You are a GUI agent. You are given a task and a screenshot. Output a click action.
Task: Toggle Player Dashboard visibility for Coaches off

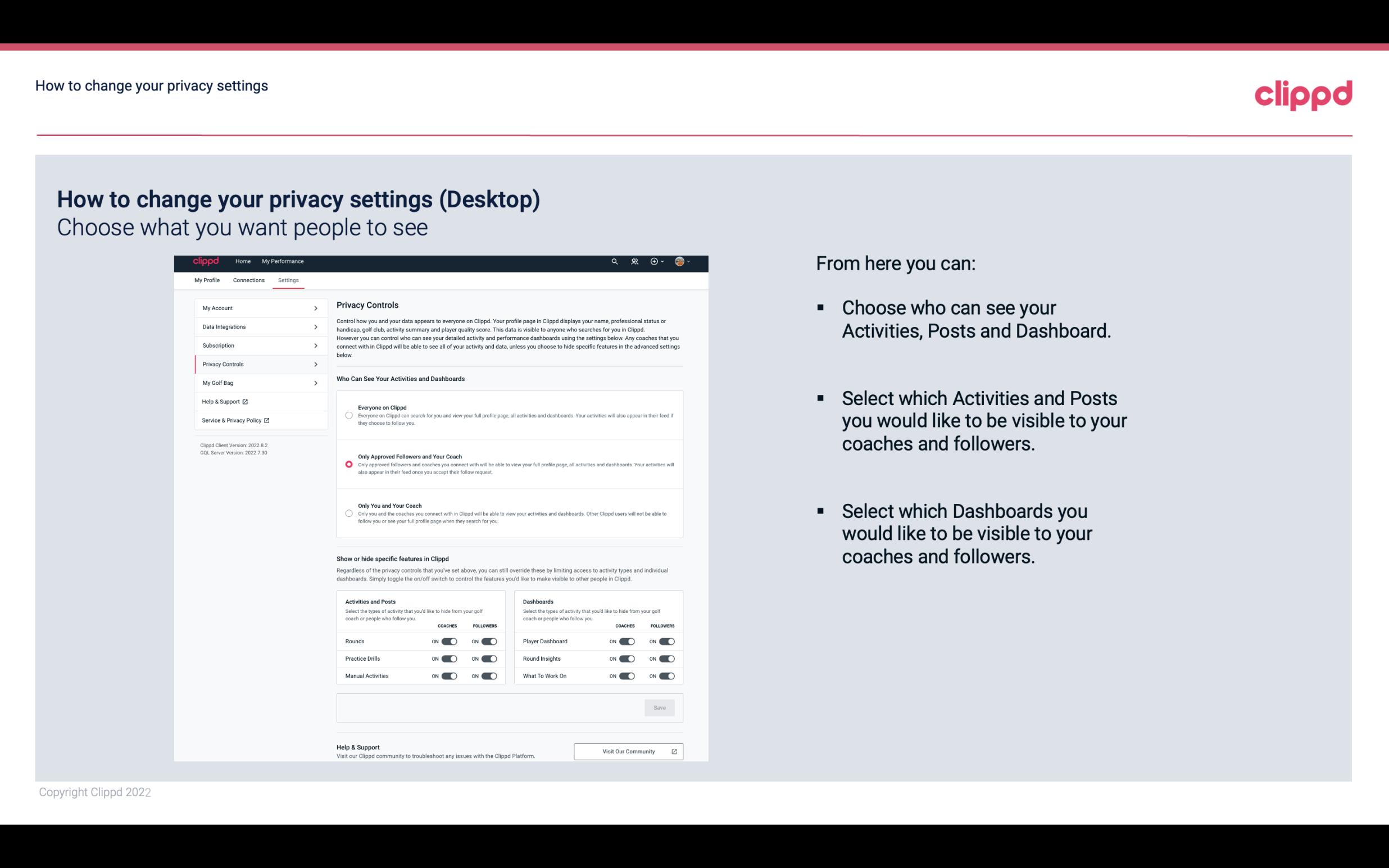626,640
